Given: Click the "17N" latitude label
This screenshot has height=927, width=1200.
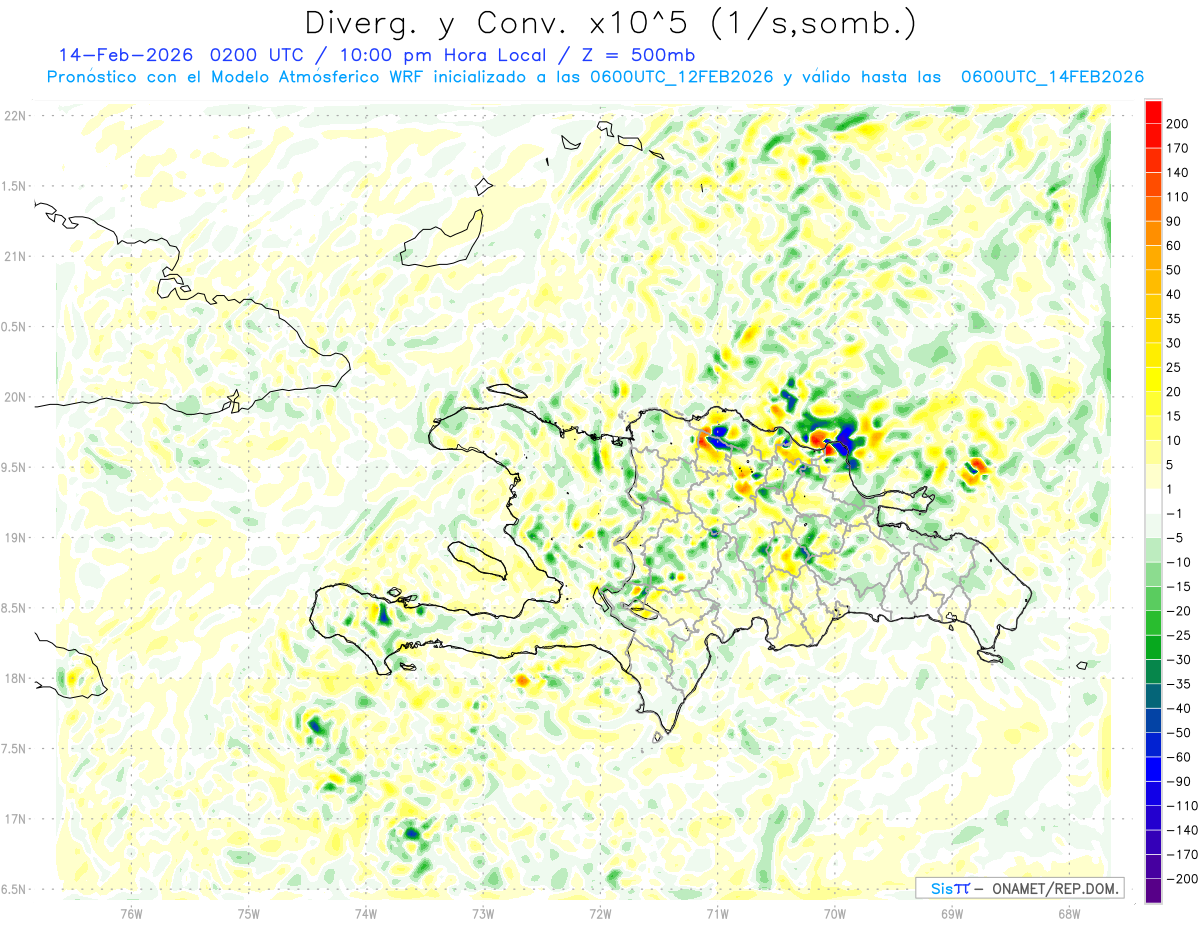Looking at the screenshot, I should 15,819.
